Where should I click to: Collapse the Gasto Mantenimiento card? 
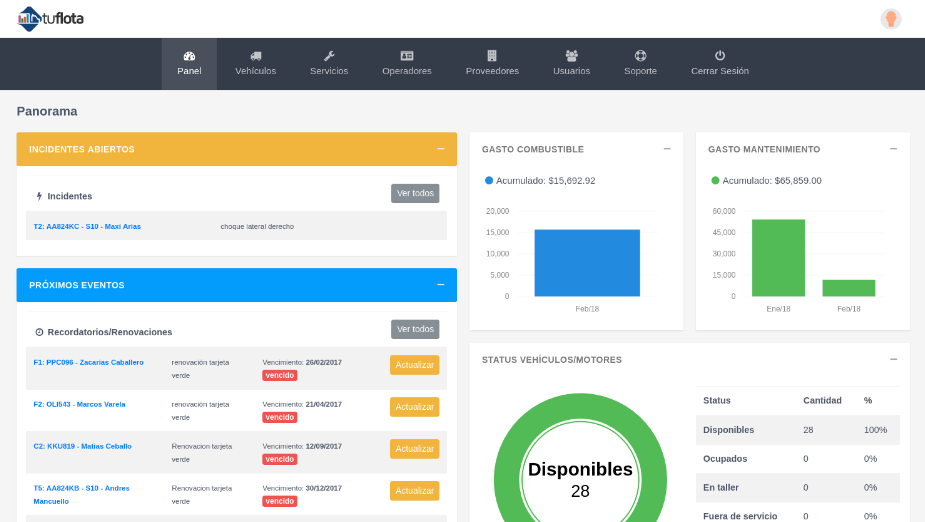tap(893, 149)
